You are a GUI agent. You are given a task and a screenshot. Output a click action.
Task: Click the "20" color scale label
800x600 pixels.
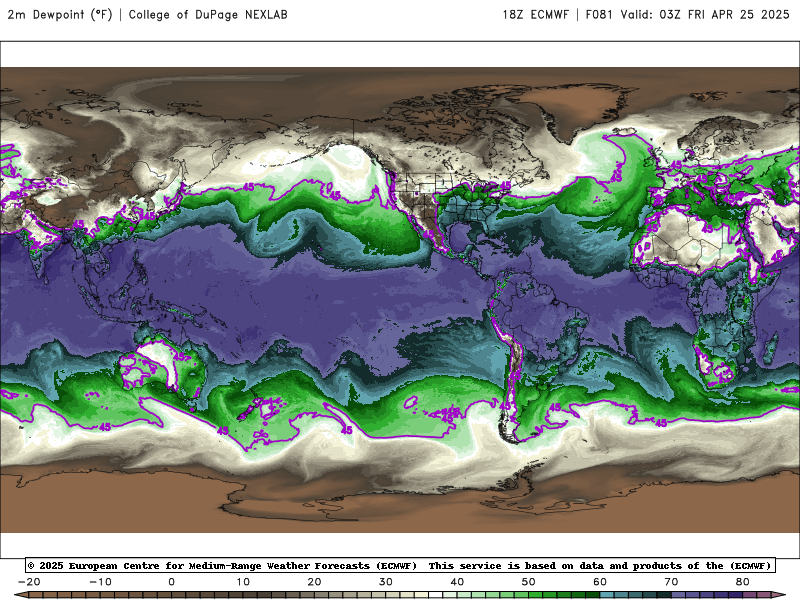tap(314, 582)
